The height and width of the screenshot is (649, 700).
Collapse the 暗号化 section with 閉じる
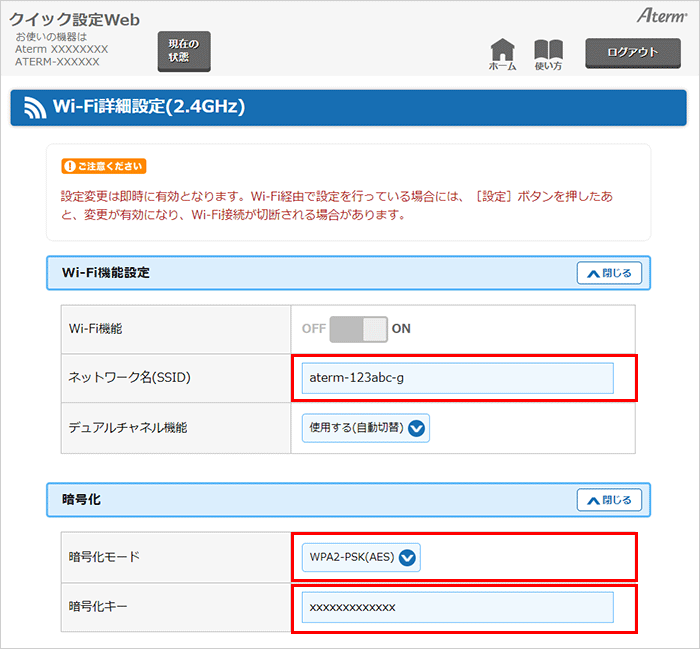pyautogui.click(x=609, y=500)
